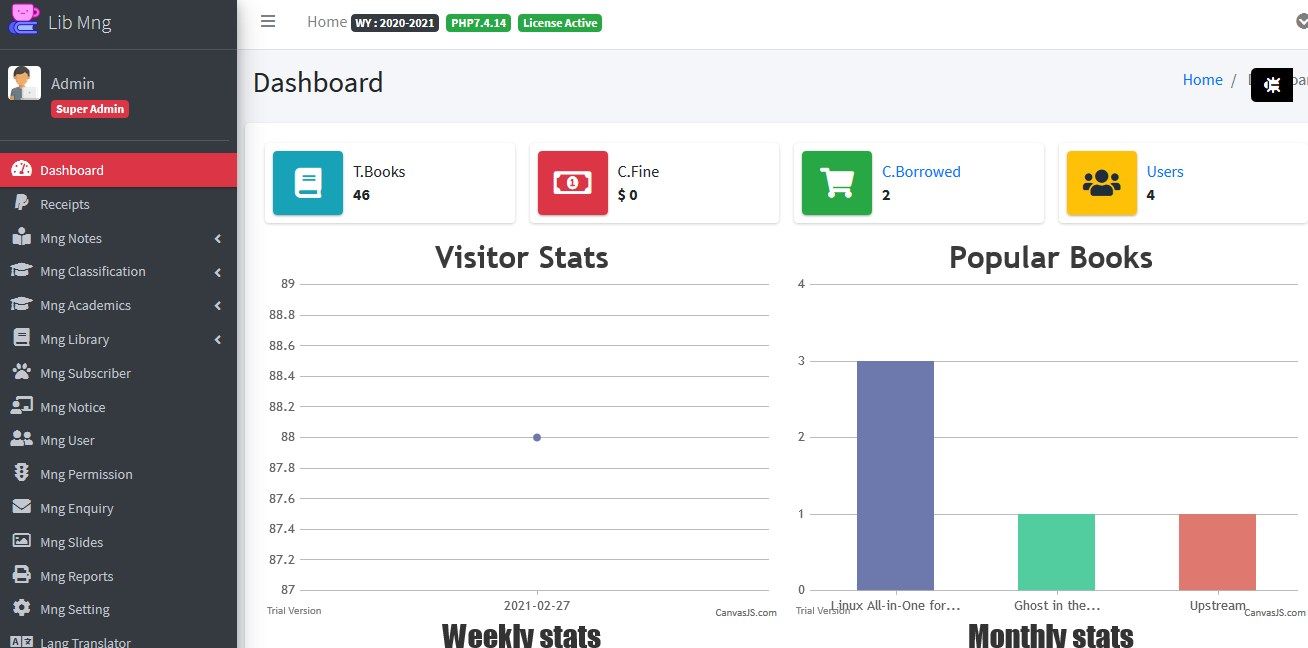Screen dimensions: 1308x648
Task: Go to Mng Slides page
Action: 118,542
